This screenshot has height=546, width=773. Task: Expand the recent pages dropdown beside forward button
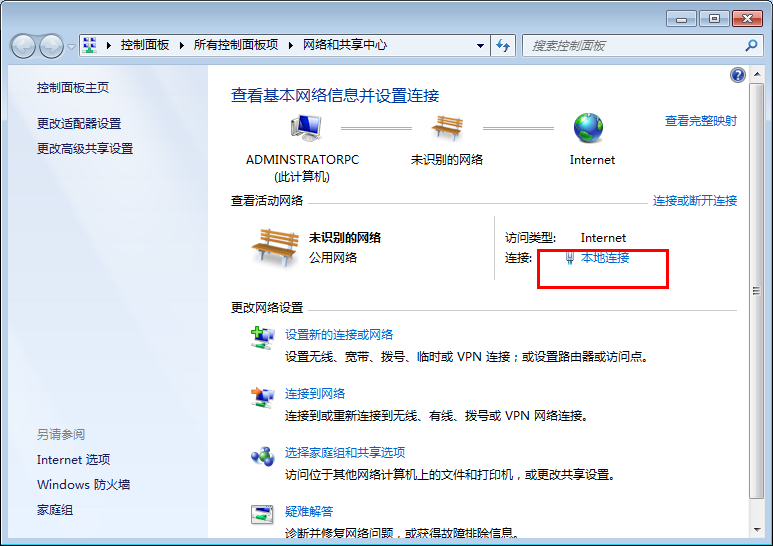(x=72, y=46)
